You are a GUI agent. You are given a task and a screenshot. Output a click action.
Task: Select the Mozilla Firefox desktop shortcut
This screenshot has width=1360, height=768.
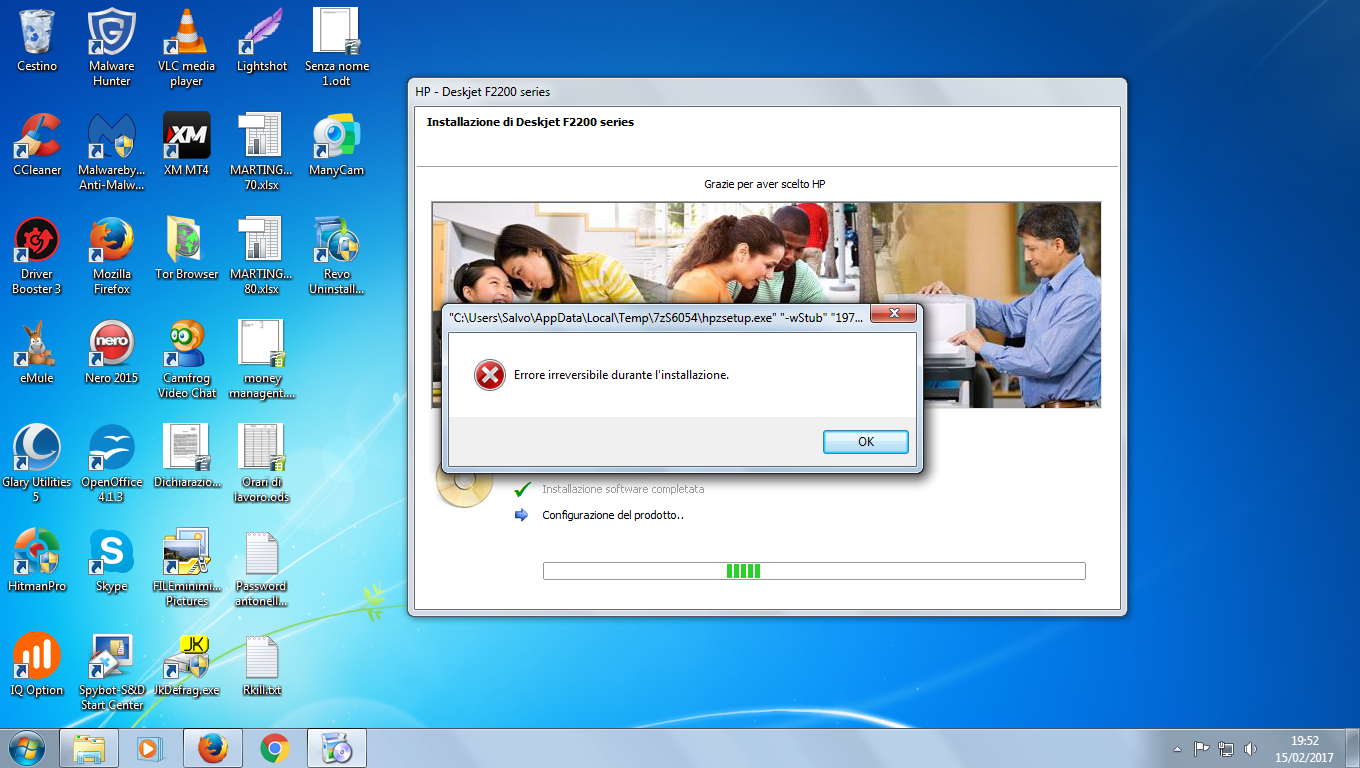[x=112, y=256]
